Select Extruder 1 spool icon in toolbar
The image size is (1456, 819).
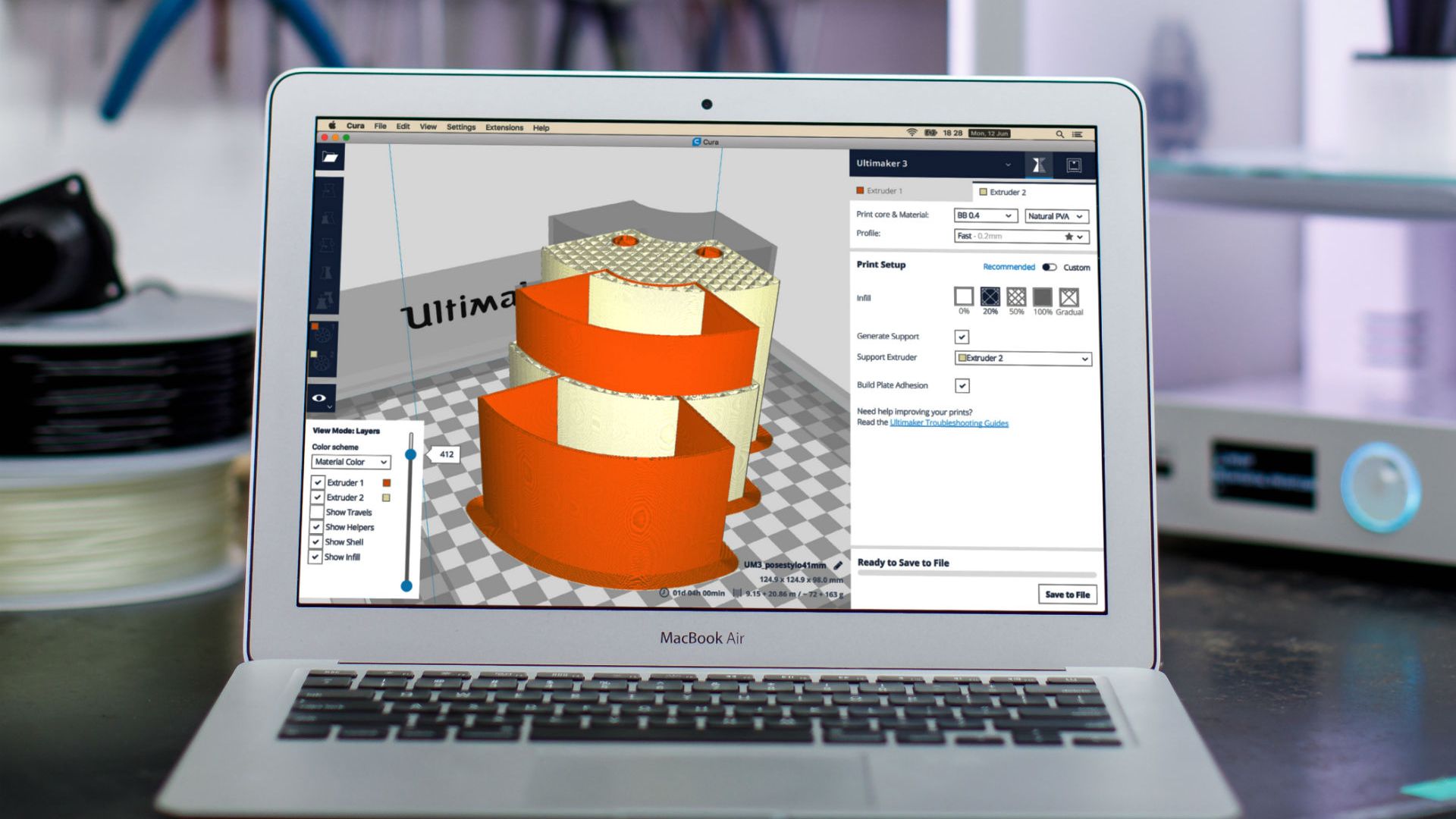pyautogui.click(x=322, y=334)
